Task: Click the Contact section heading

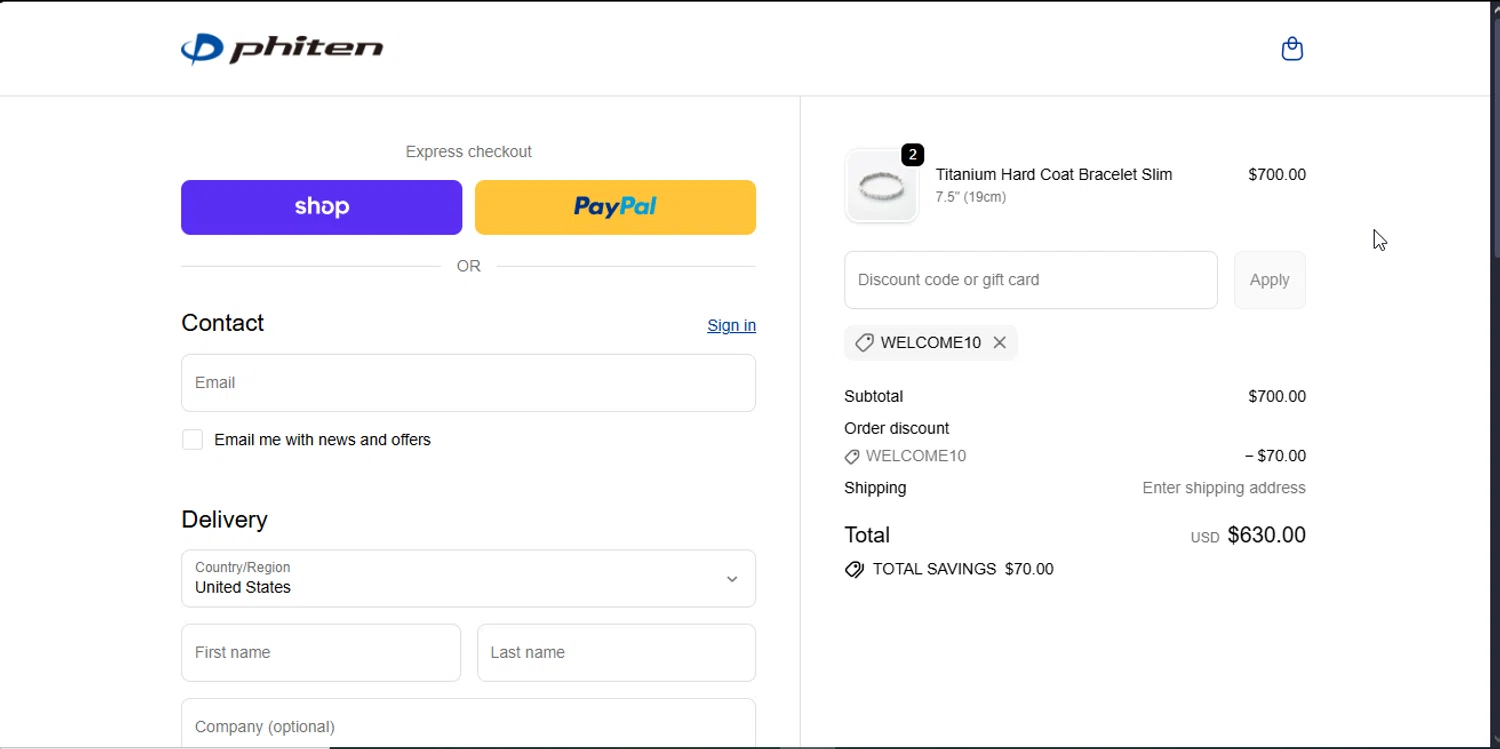Action: [x=222, y=323]
